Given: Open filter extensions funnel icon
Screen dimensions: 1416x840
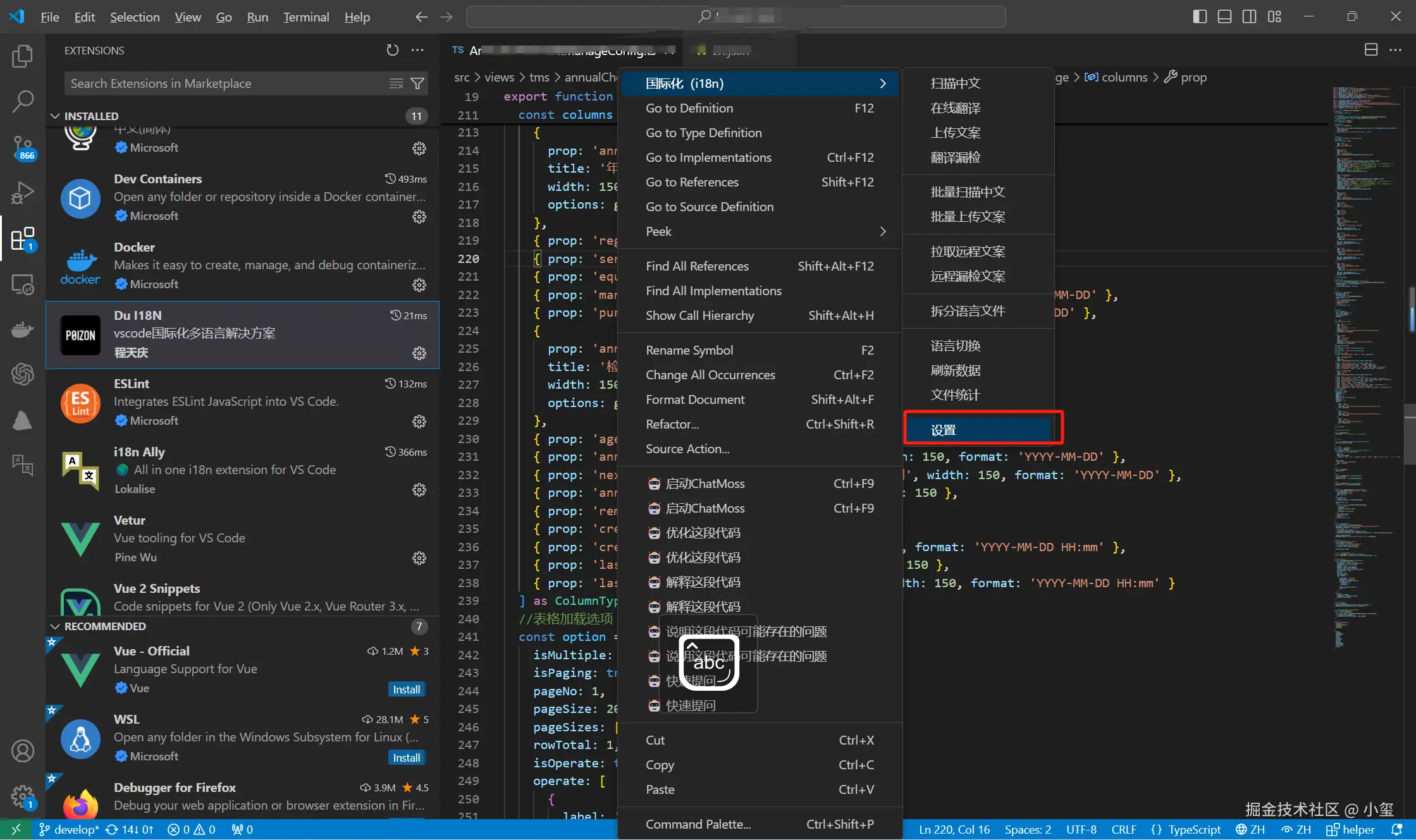Looking at the screenshot, I should point(417,83).
